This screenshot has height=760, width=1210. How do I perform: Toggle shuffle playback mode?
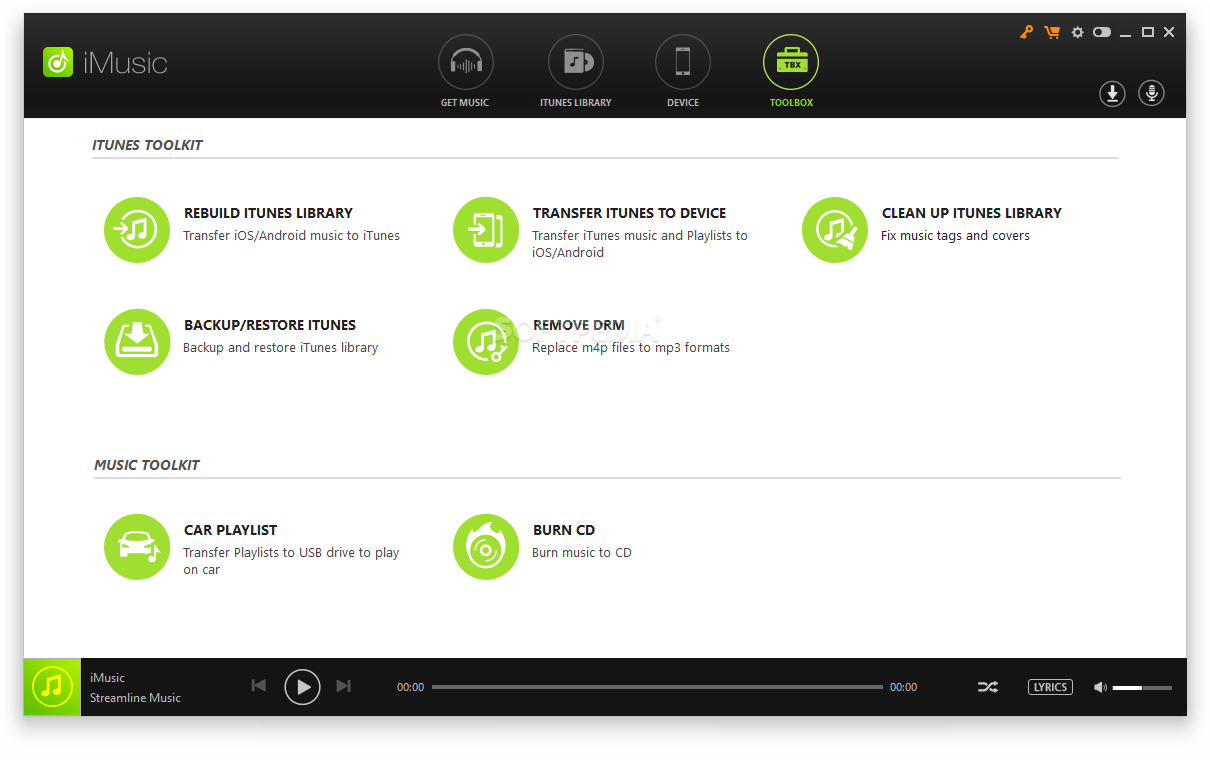click(x=988, y=687)
